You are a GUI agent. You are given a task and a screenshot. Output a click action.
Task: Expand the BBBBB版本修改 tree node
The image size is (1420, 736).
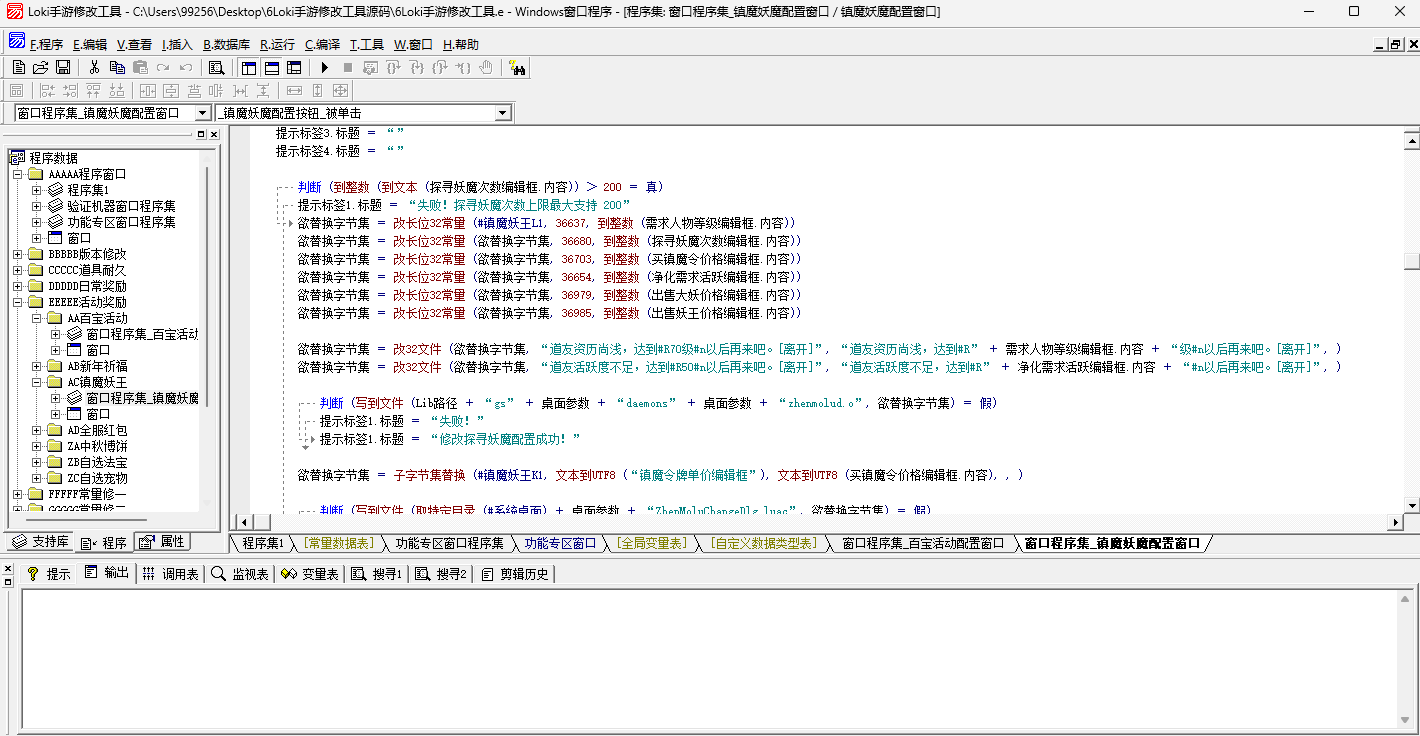[x=18, y=254]
